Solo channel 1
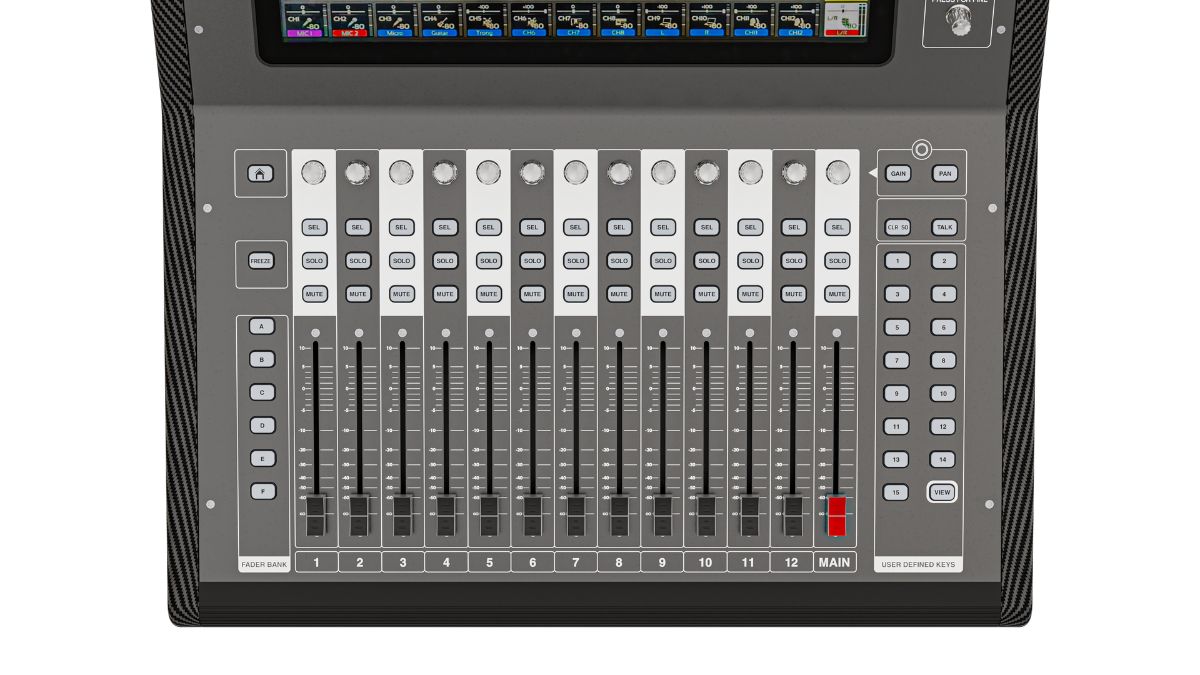Screen dimensions: 1200x675 (x=314, y=261)
